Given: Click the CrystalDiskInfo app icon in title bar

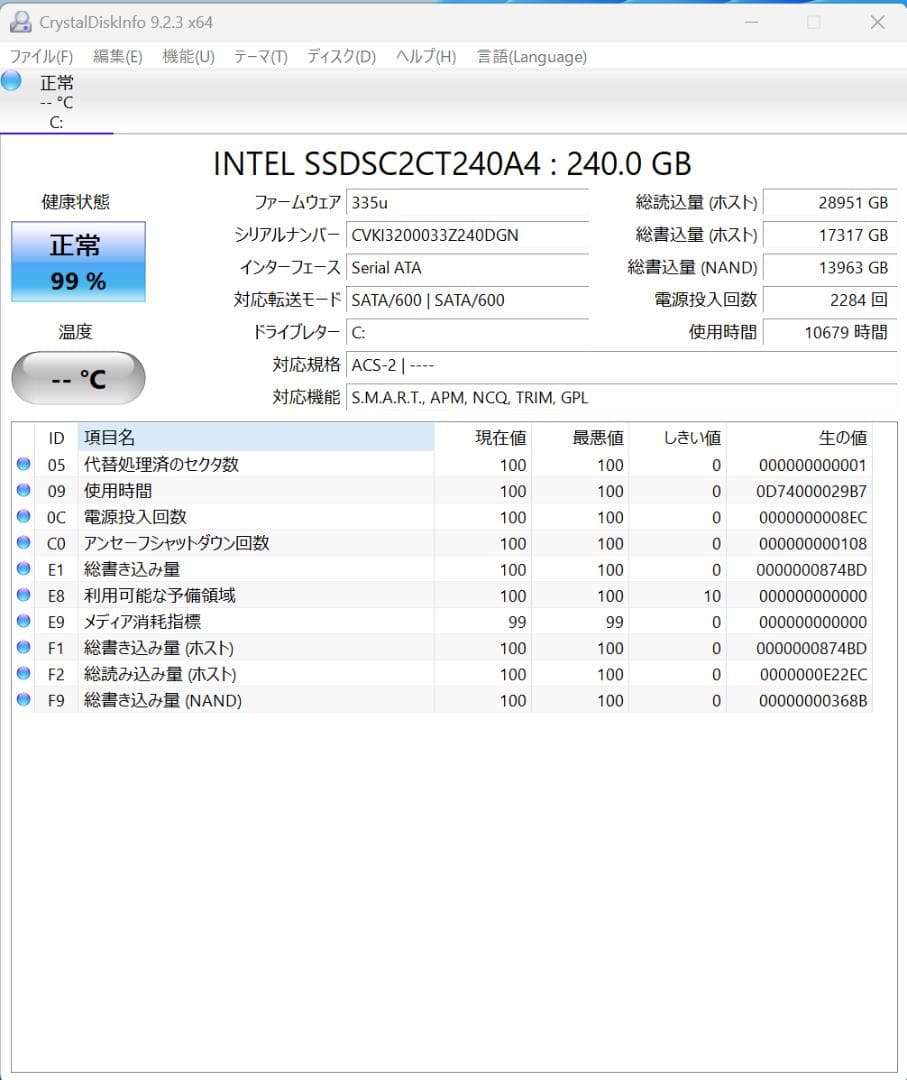Looking at the screenshot, I should tap(22, 21).
